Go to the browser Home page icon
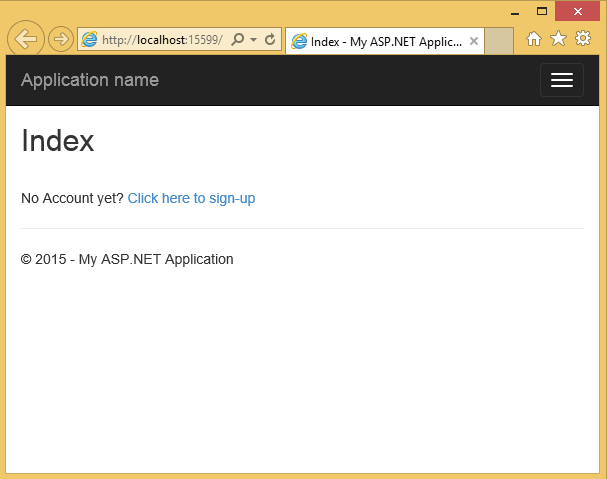The image size is (607, 479). 534,38
